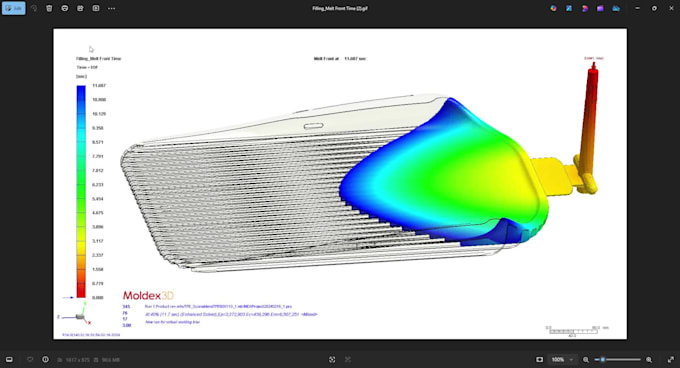The height and width of the screenshot is (368, 680).
Task: Click the zoom slider handle
Action: (x=602, y=359)
